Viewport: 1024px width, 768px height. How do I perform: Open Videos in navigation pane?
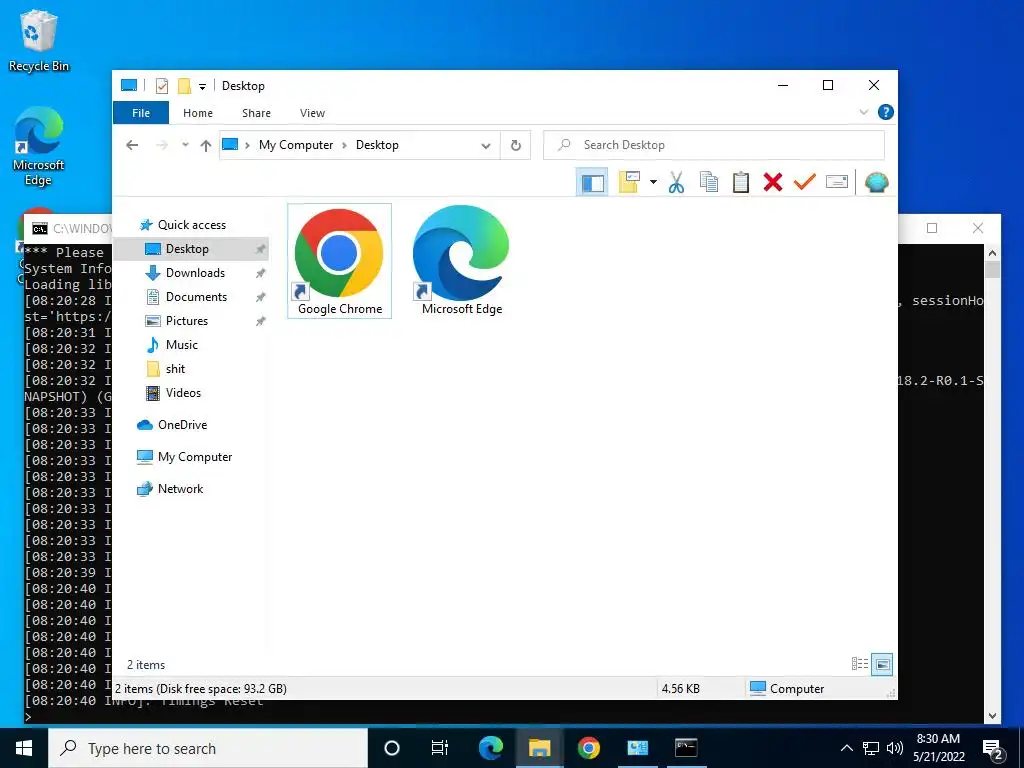(x=173, y=393)
